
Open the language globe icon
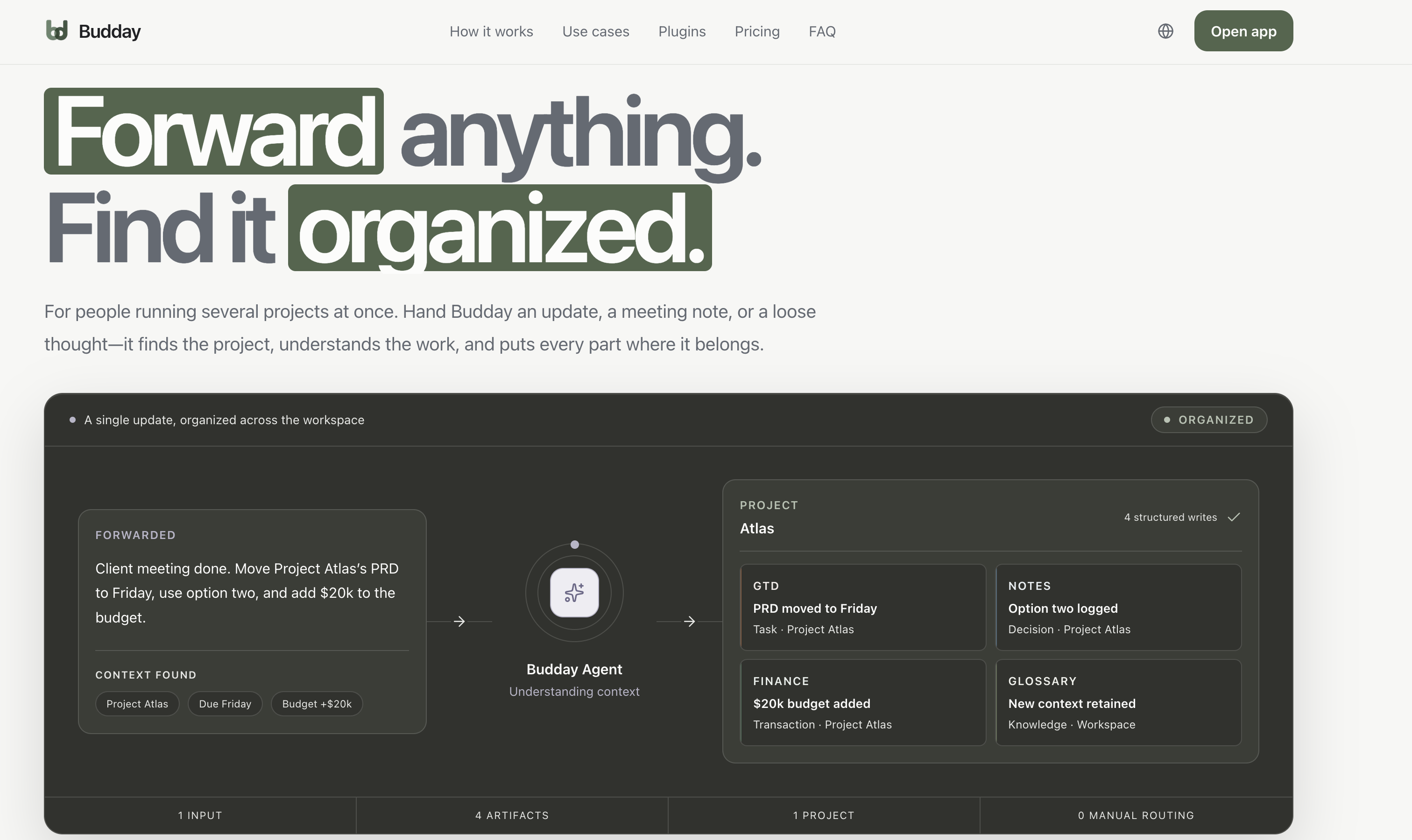[1165, 31]
